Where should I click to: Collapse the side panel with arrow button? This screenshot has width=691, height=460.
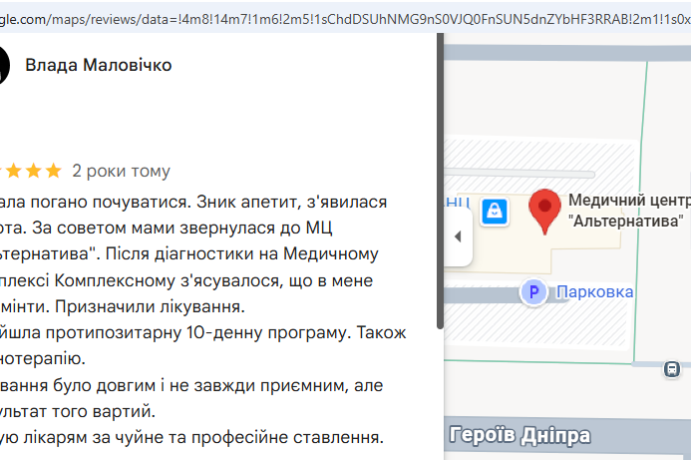coord(458,237)
